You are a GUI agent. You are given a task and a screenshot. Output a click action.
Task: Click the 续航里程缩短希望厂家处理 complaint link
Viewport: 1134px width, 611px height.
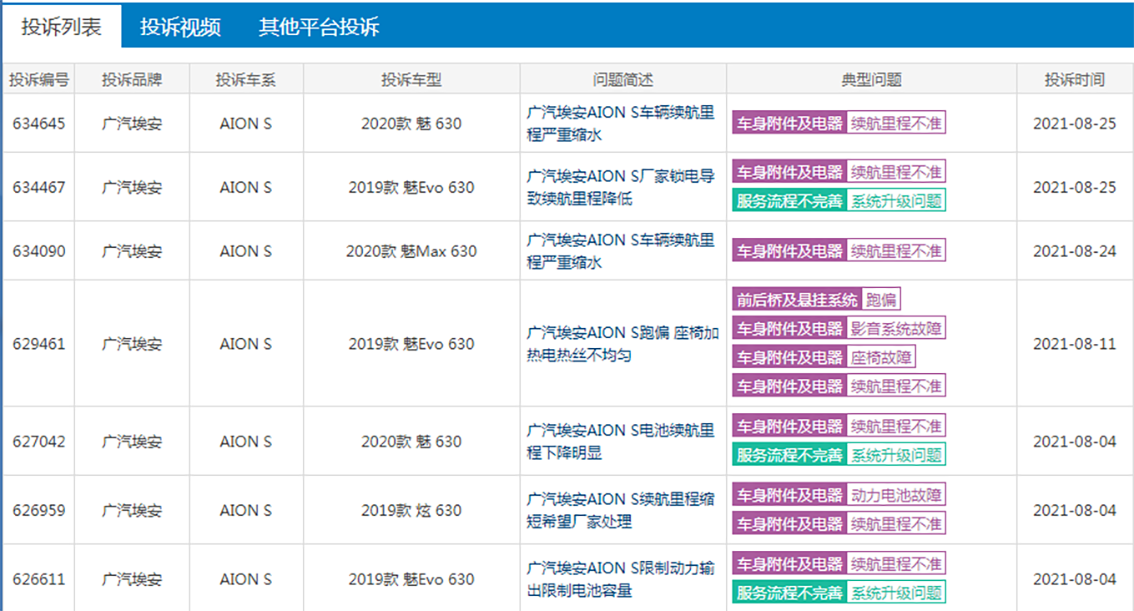620,510
